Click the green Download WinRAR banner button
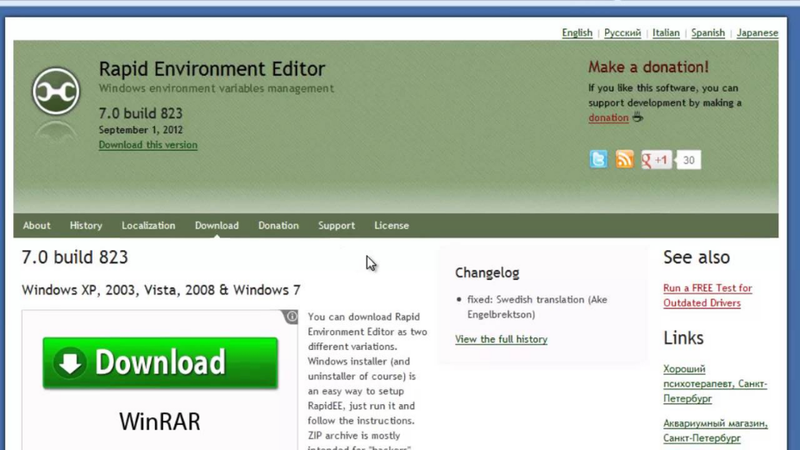The height and width of the screenshot is (450, 800). click(x=160, y=363)
